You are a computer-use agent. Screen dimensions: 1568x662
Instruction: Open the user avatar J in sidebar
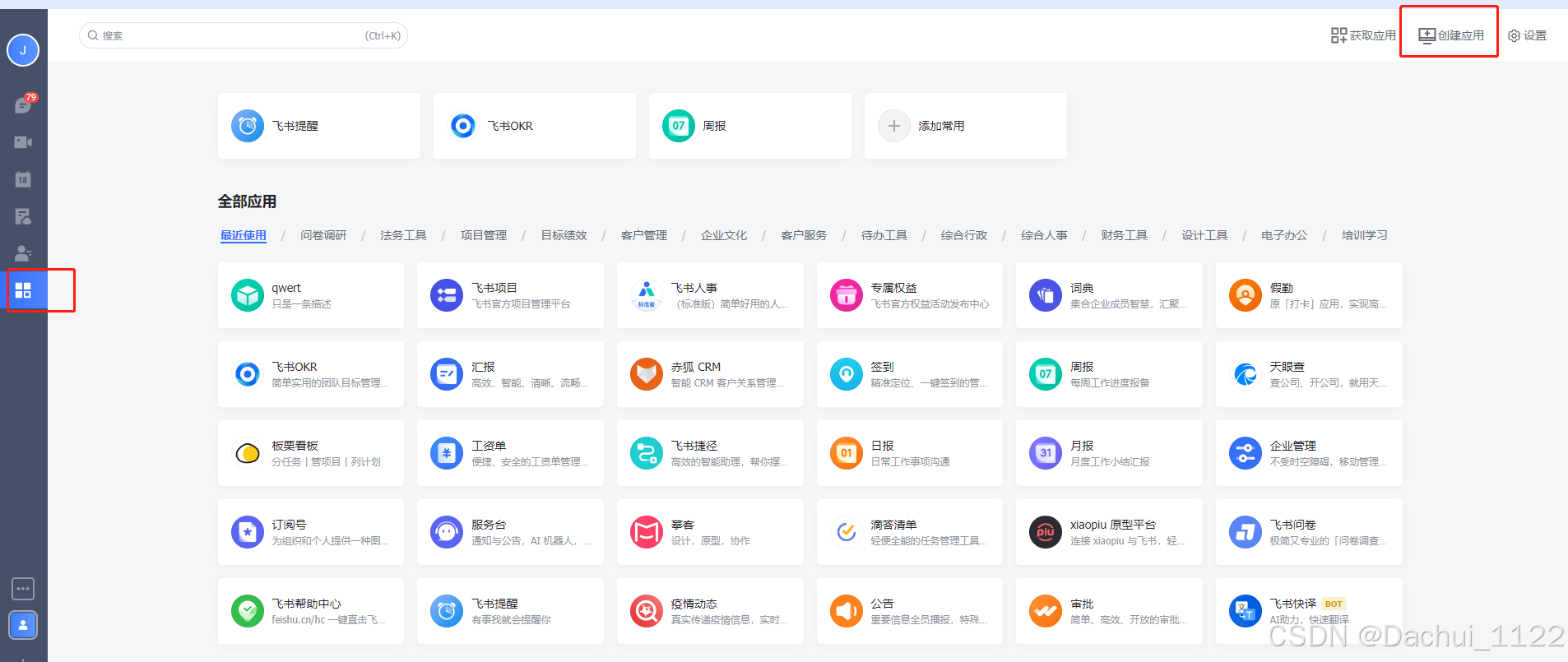[23, 50]
